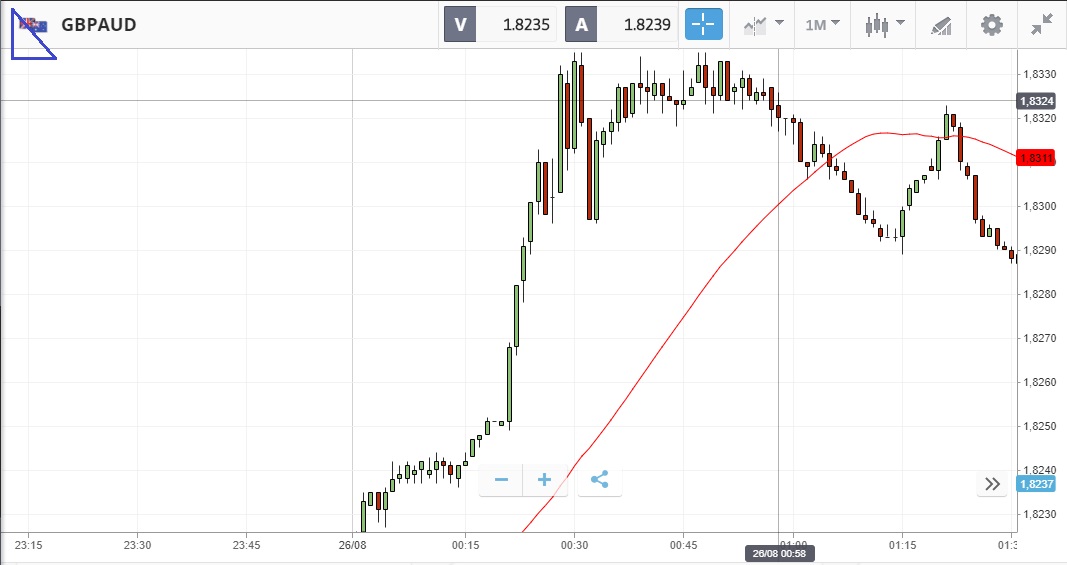This screenshot has width=1067, height=565.
Task: Jump to latest candles double-arrow
Action: click(x=992, y=483)
